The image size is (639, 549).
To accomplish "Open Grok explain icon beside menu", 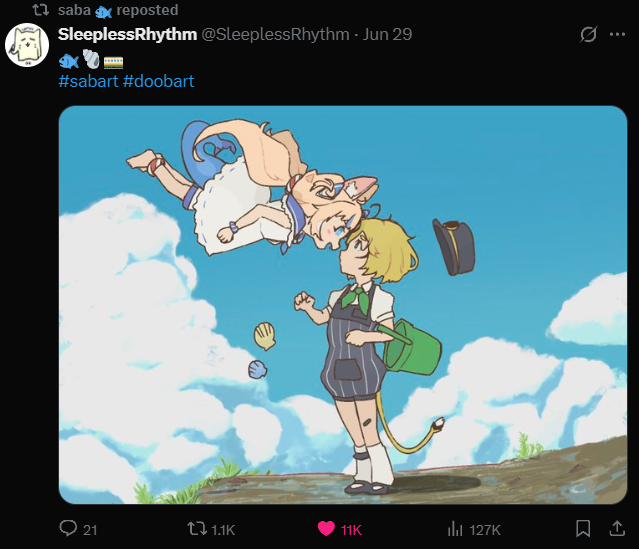I will coord(588,35).
